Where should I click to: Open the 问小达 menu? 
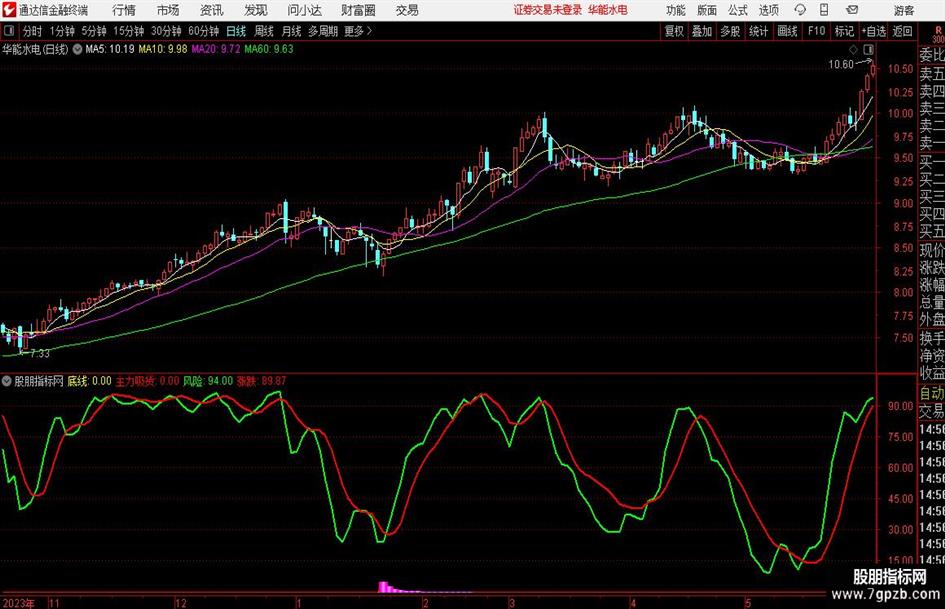click(304, 10)
